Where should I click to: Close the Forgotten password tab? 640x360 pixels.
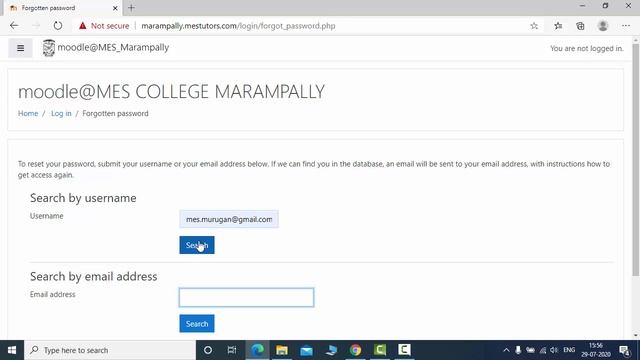point(115,8)
